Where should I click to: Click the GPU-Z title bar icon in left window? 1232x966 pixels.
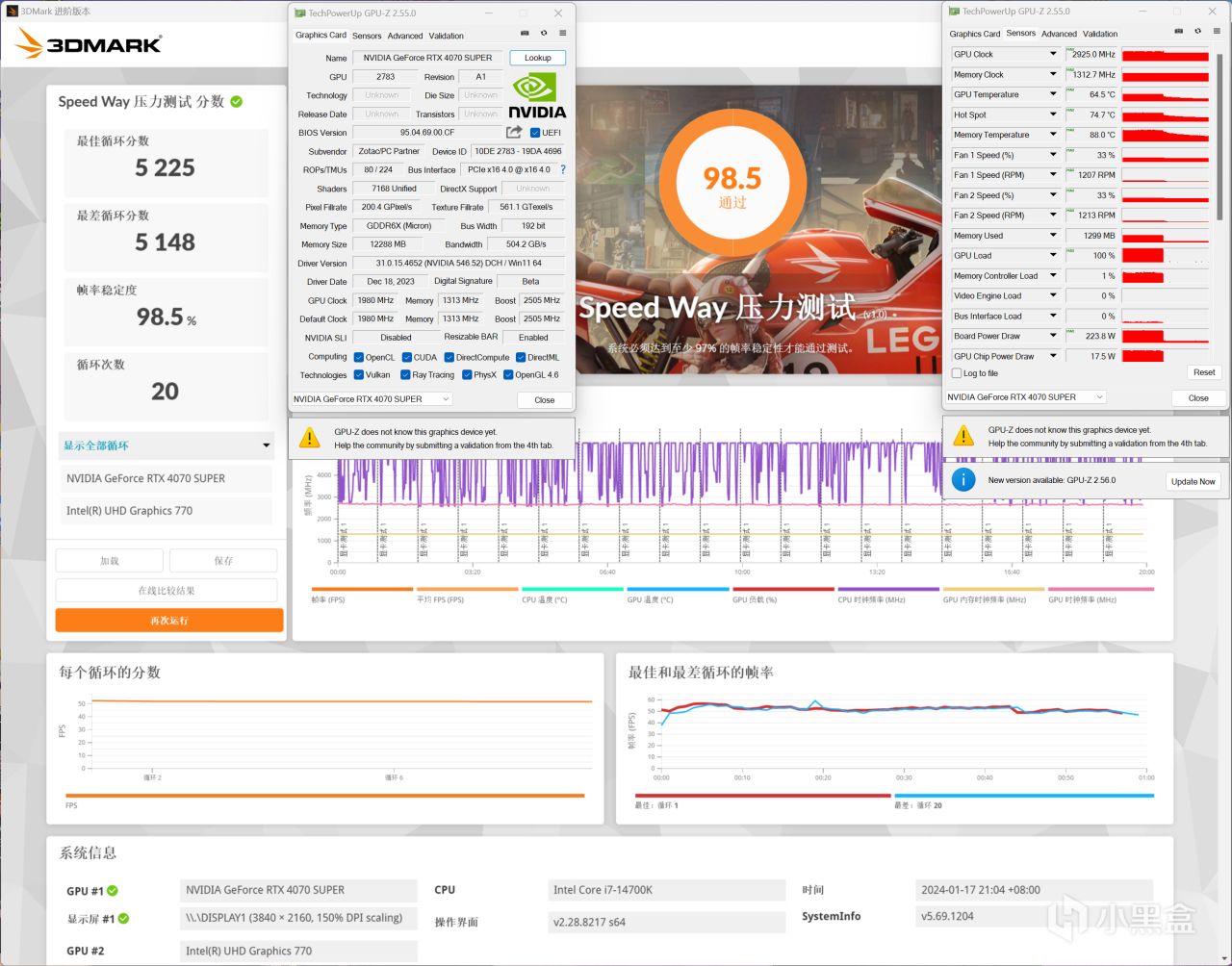[300, 13]
